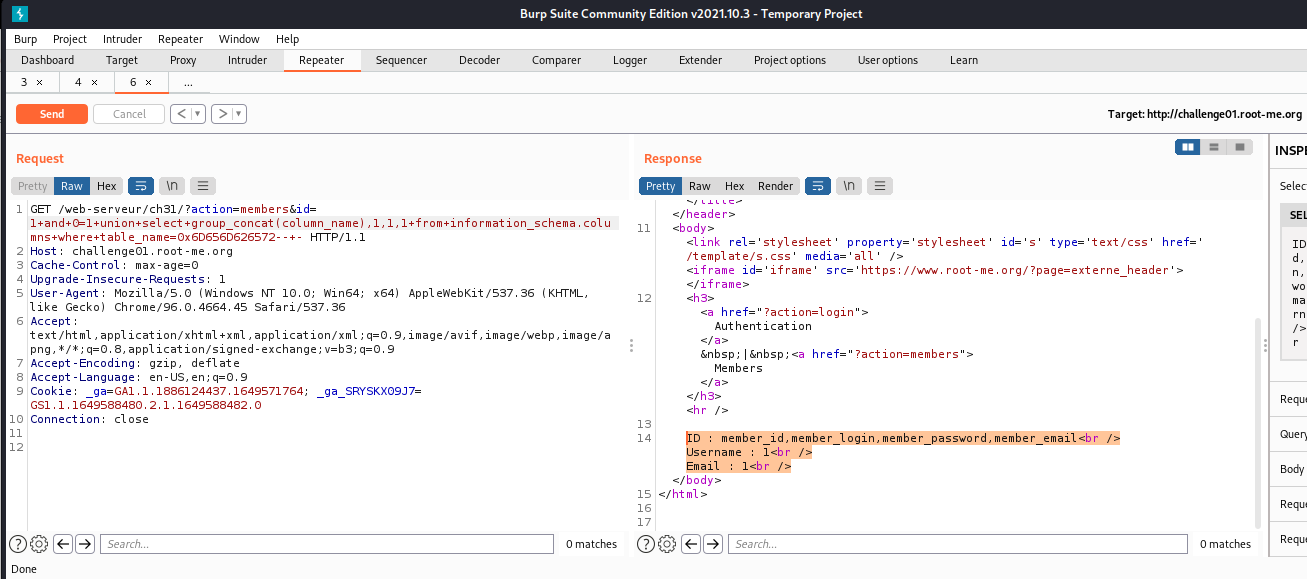The width and height of the screenshot is (1307, 579).
Task: Open the back history dropdown arrow
Action: (198, 114)
